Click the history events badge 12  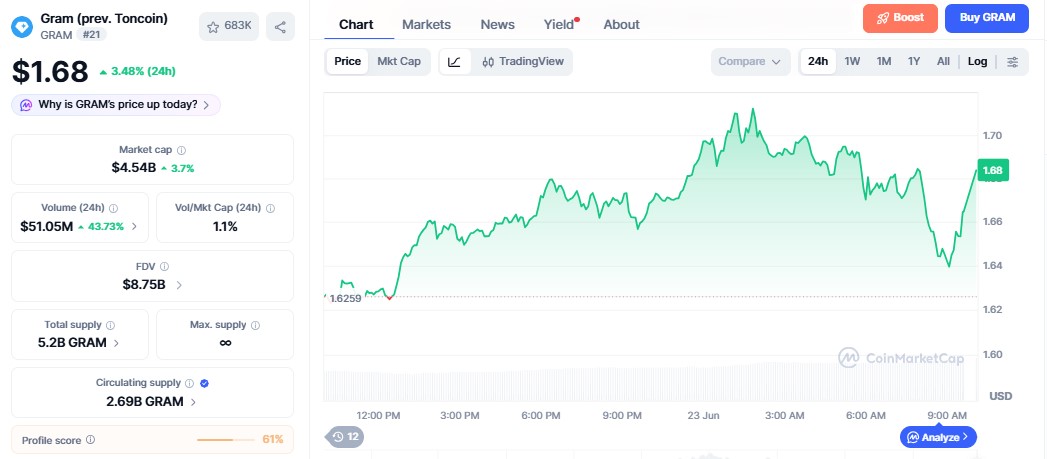[x=345, y=437]
